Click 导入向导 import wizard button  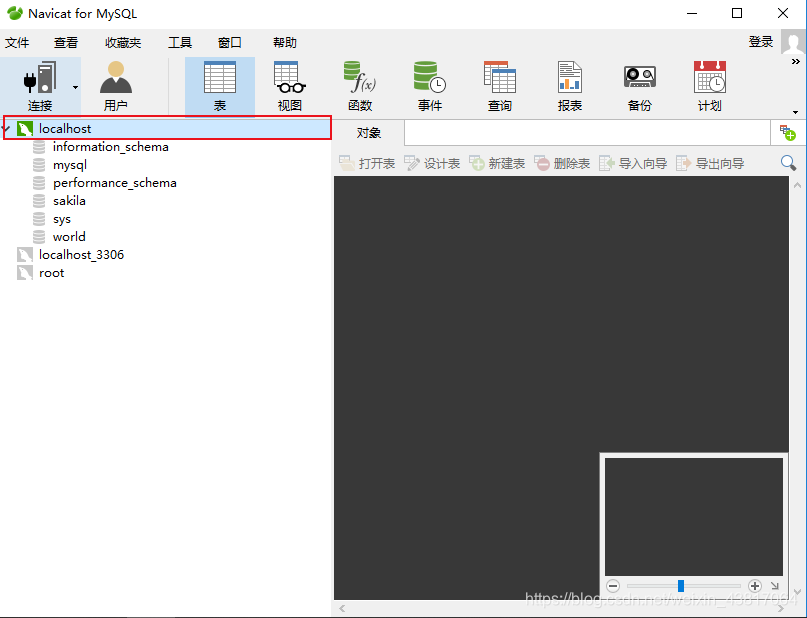(633, 164)
